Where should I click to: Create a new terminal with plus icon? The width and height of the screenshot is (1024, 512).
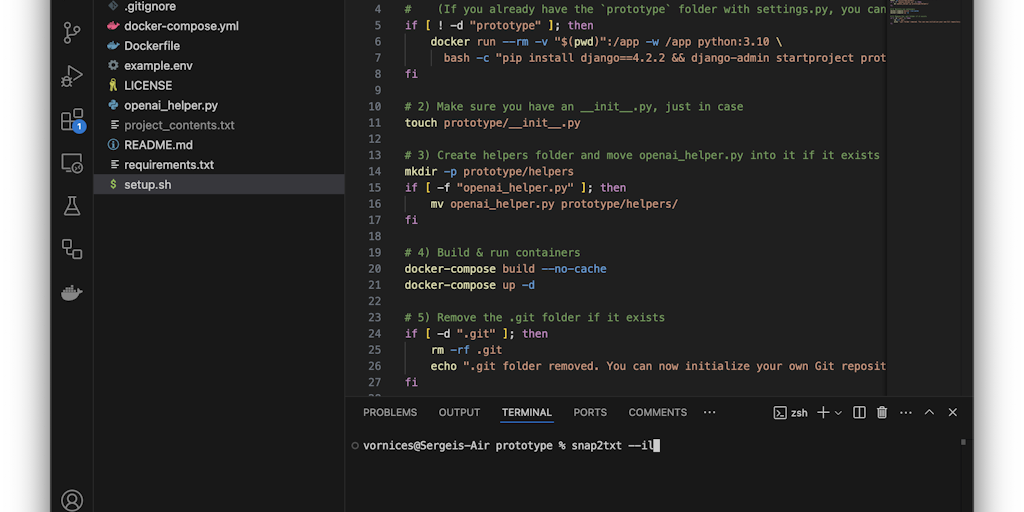823,412
